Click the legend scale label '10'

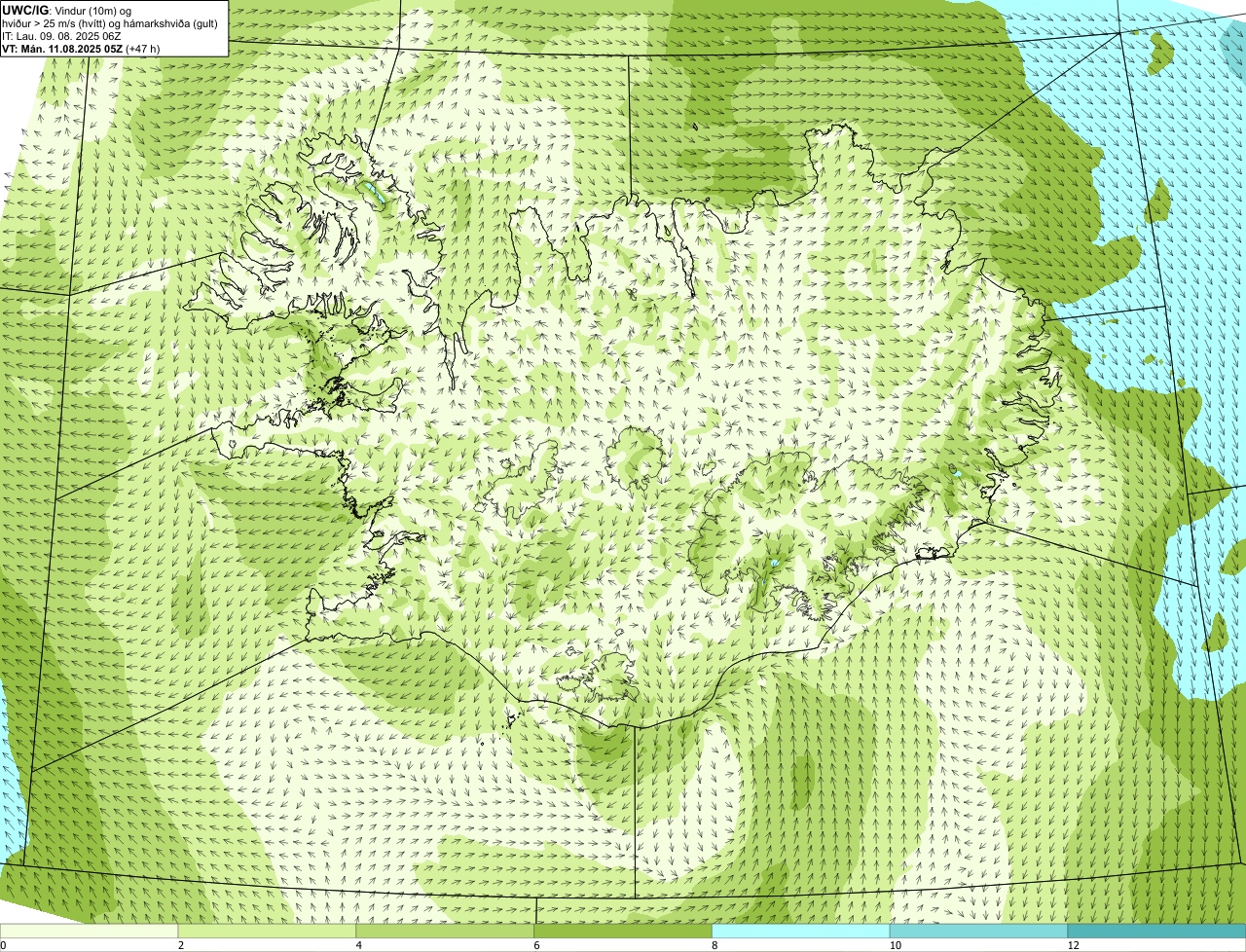click(x=896, y=945)
